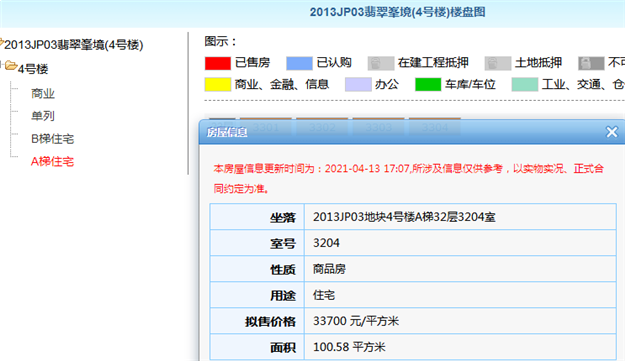625x361 pixels.
Task: Select the B梯住宅 tree item
Action: pyautogui.click(x=53, y=139)
